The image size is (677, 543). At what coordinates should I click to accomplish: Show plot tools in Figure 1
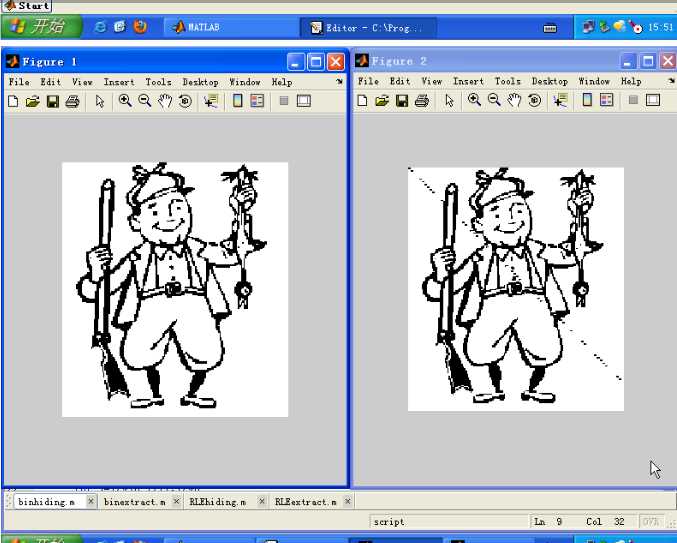pyautogui.click(x=304, y=101)
